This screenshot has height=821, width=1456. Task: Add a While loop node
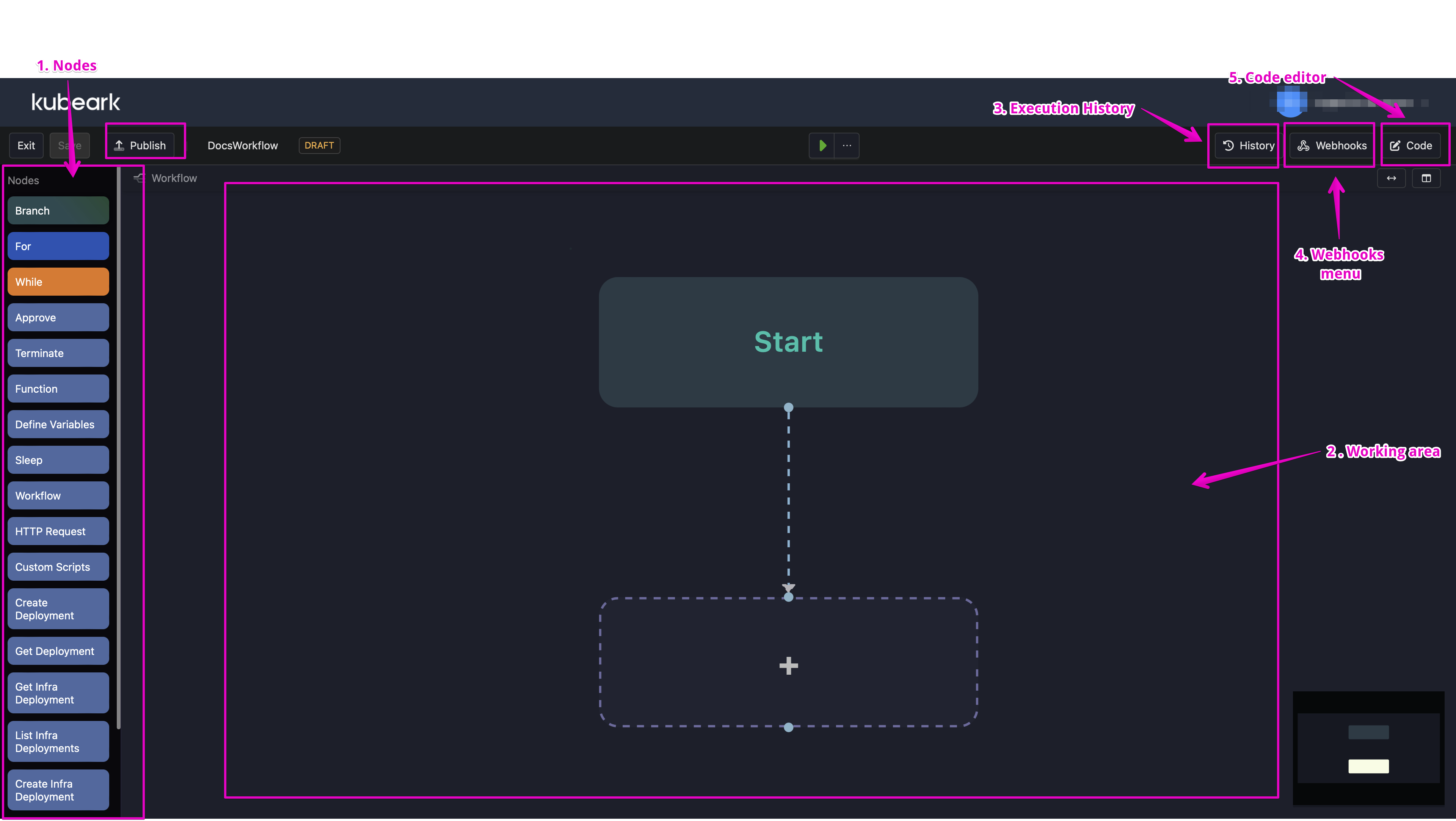tap(58, 281)
